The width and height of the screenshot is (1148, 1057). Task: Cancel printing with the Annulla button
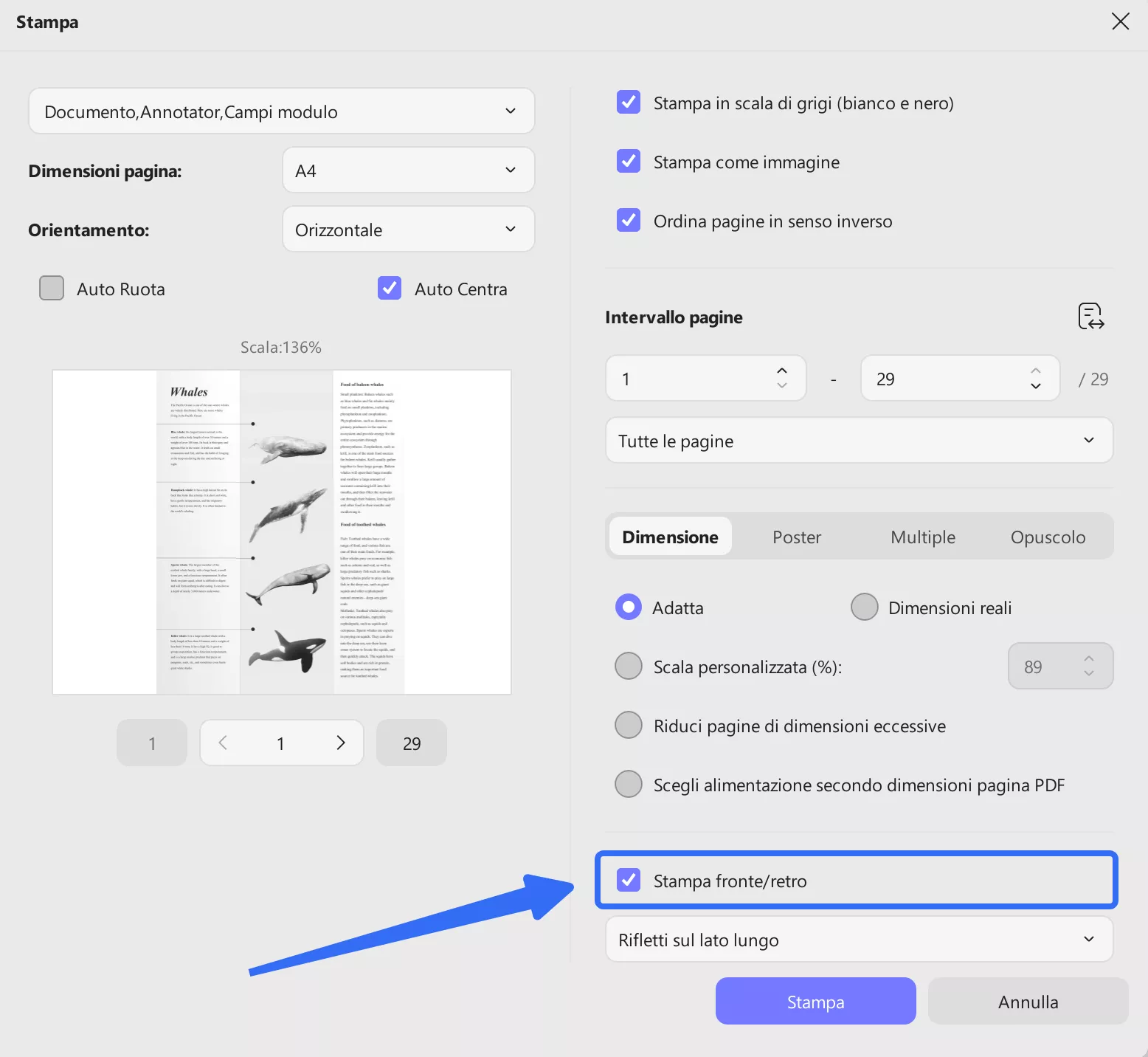(1027, 1001)
